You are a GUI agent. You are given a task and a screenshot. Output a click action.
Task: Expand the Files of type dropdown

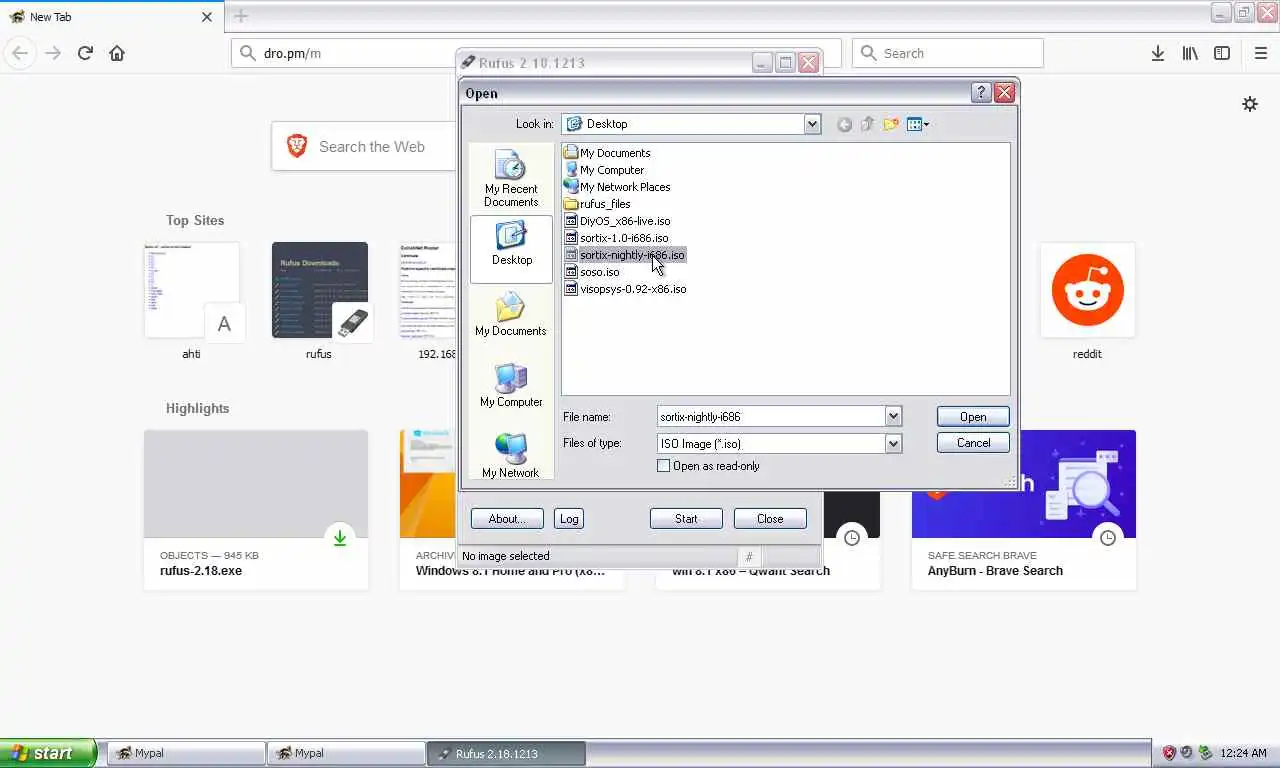tap(893, 443)
